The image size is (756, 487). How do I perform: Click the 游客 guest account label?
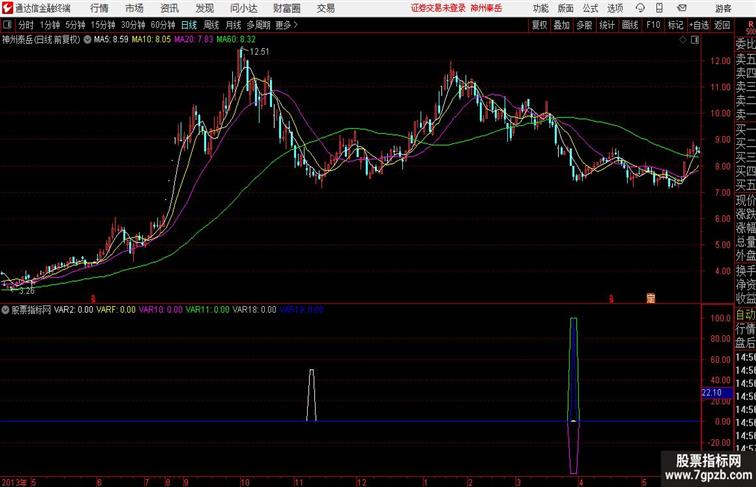coord(723,8)
